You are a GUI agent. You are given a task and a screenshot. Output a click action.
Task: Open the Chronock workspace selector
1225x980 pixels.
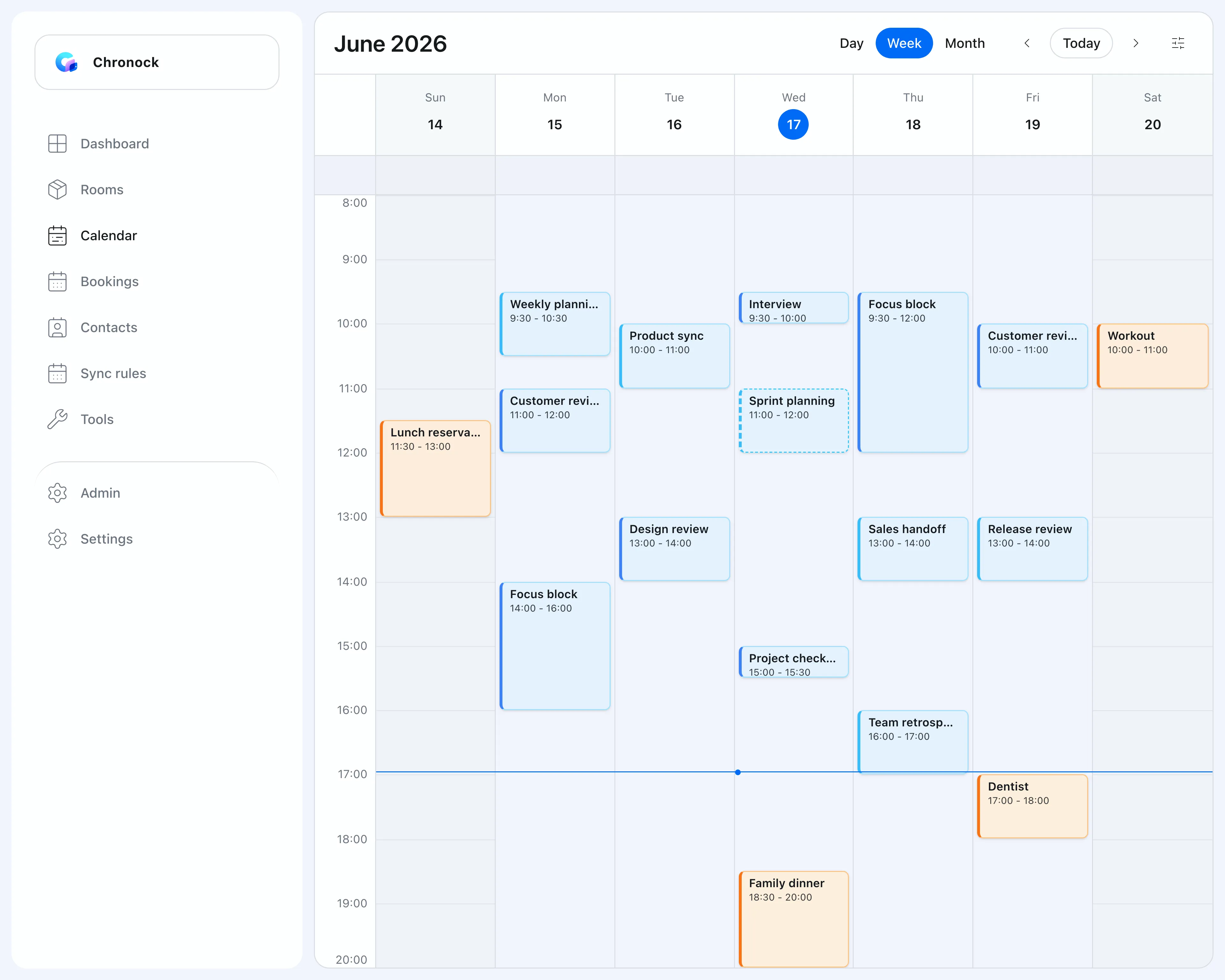click(x=157, y=62)
